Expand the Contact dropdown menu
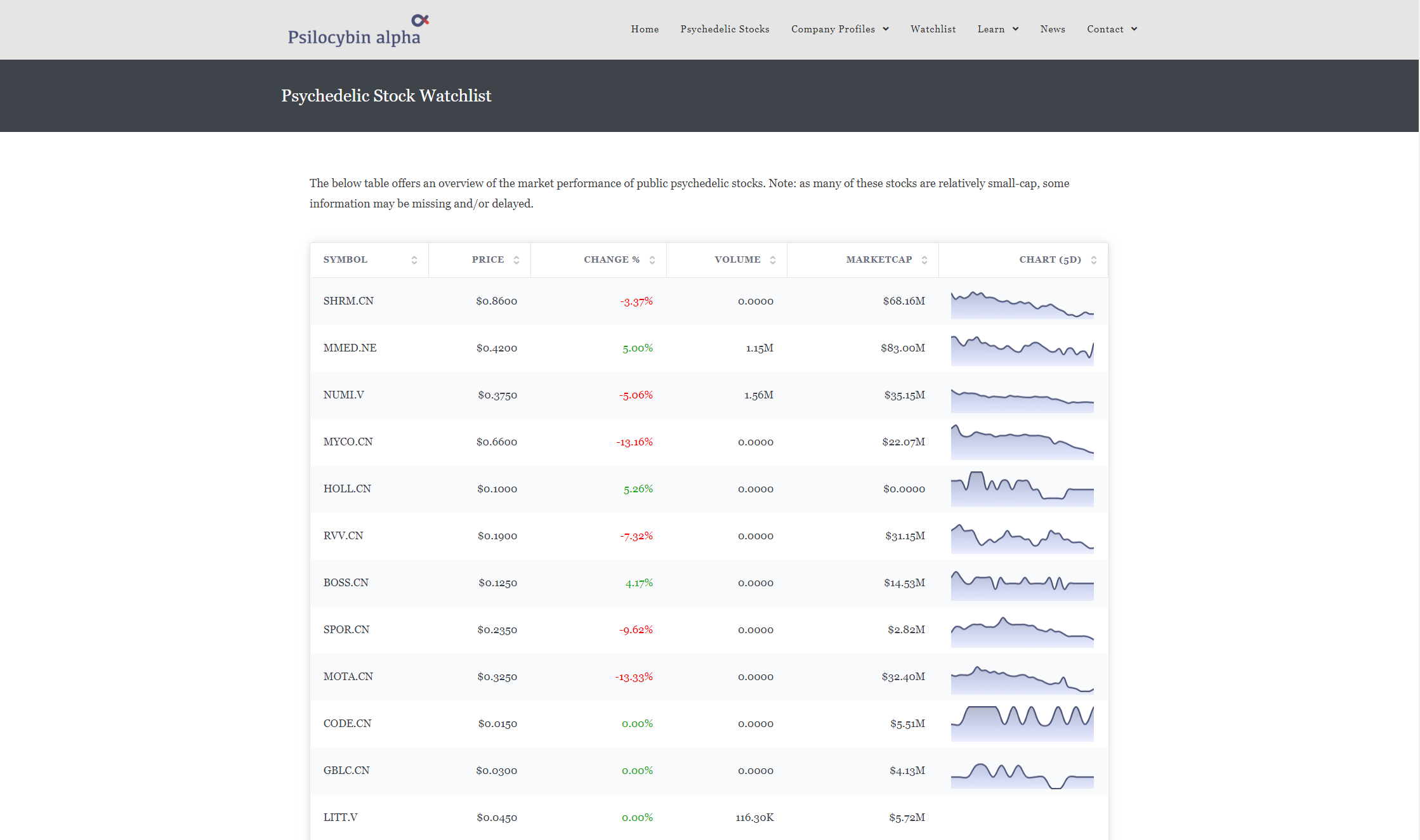The width and height of the screenshot is (1420, 840). point(1112,29)
